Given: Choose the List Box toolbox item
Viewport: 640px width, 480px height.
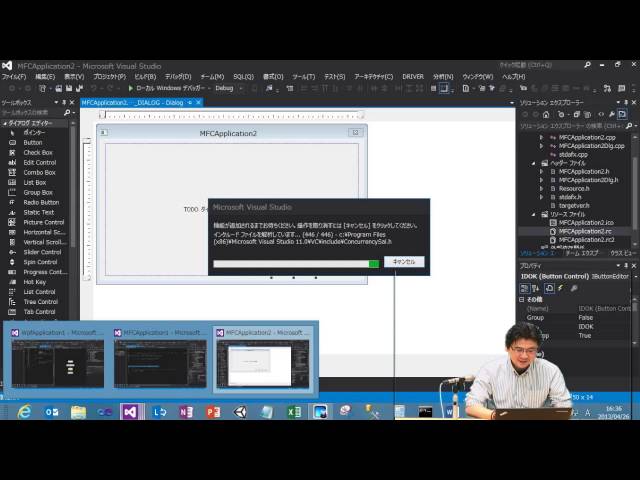Looking at the screenshot, I should pyautogui.click(x=35, y=182).
